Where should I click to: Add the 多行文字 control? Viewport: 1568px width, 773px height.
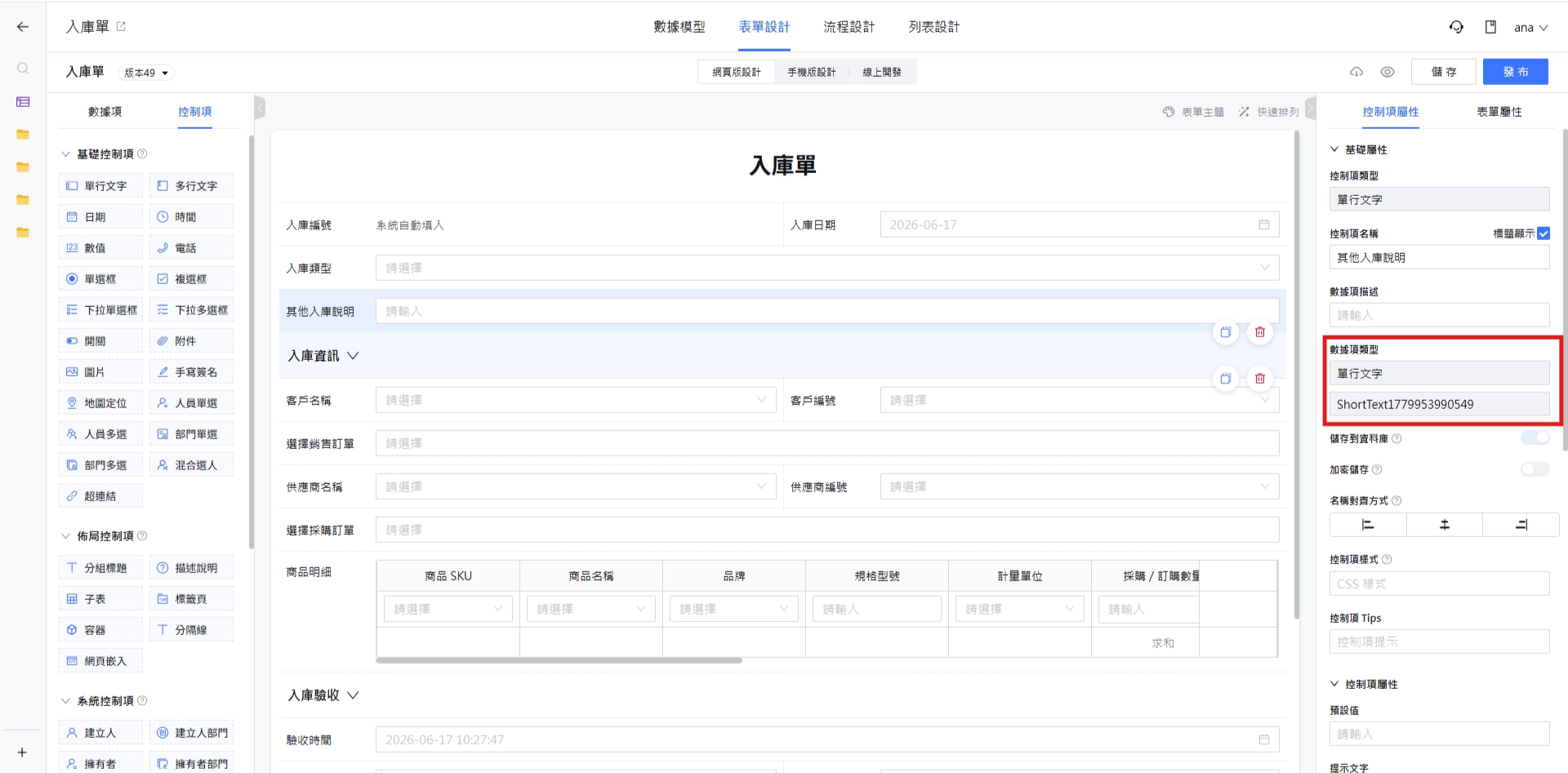tap(191, 185)
